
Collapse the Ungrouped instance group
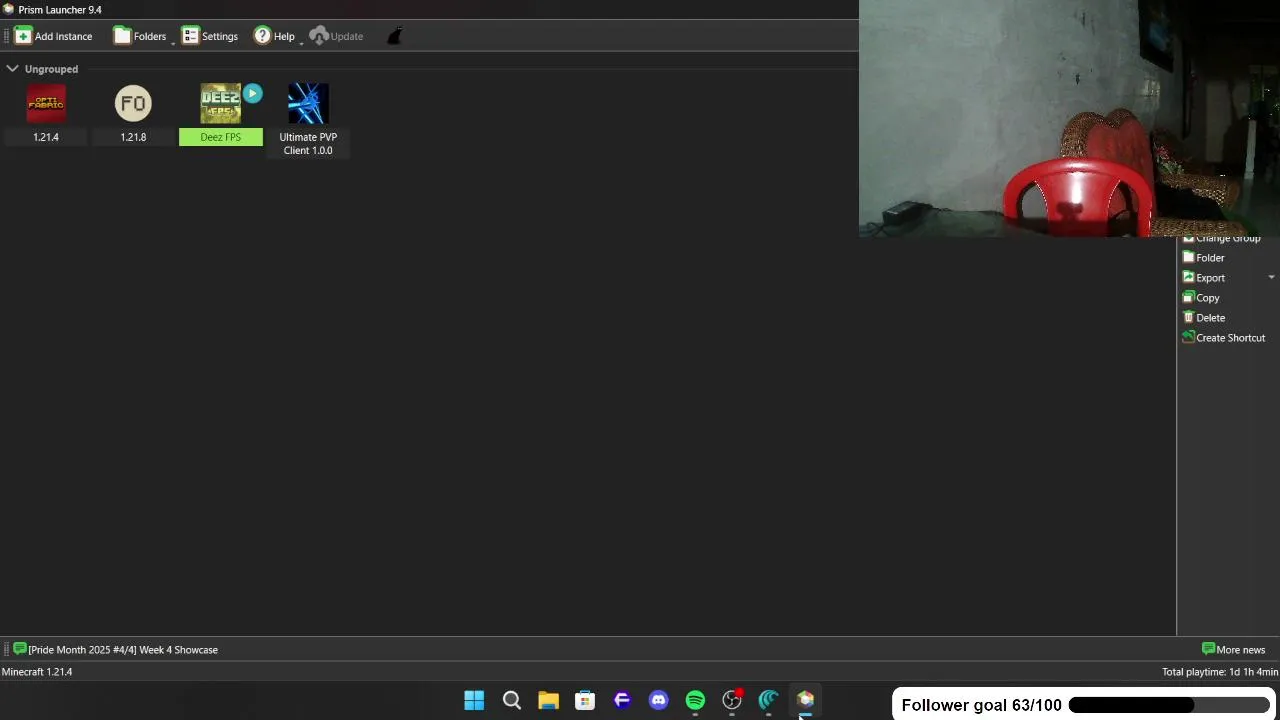pyautogui.click(x=12, y=69)
